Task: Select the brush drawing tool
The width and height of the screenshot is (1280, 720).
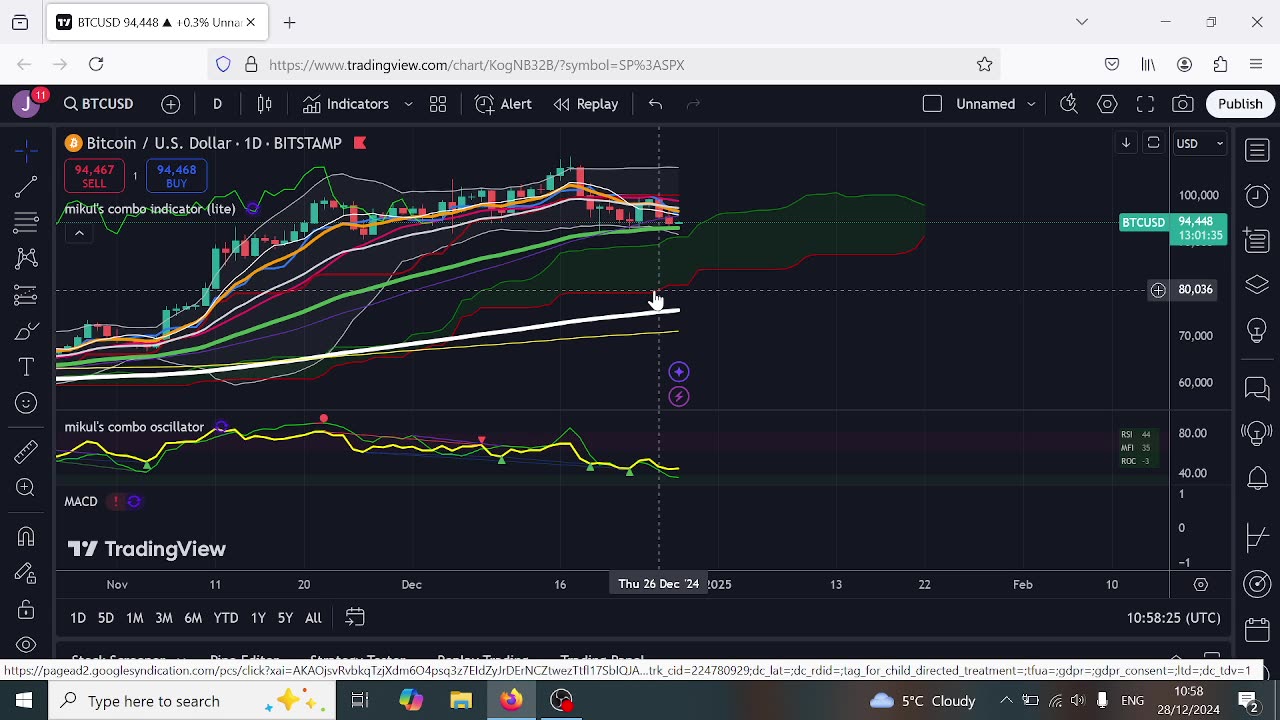Action: click(27, 331)
